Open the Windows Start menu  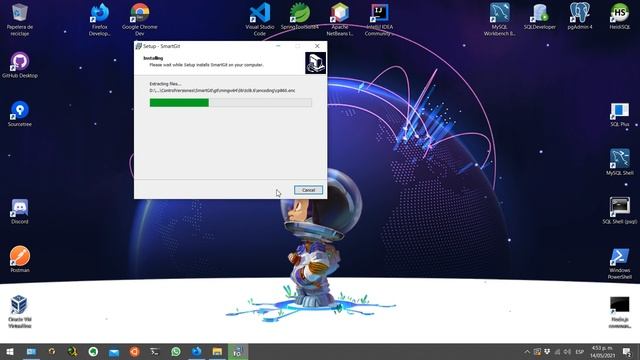click(x=10, y=352)
